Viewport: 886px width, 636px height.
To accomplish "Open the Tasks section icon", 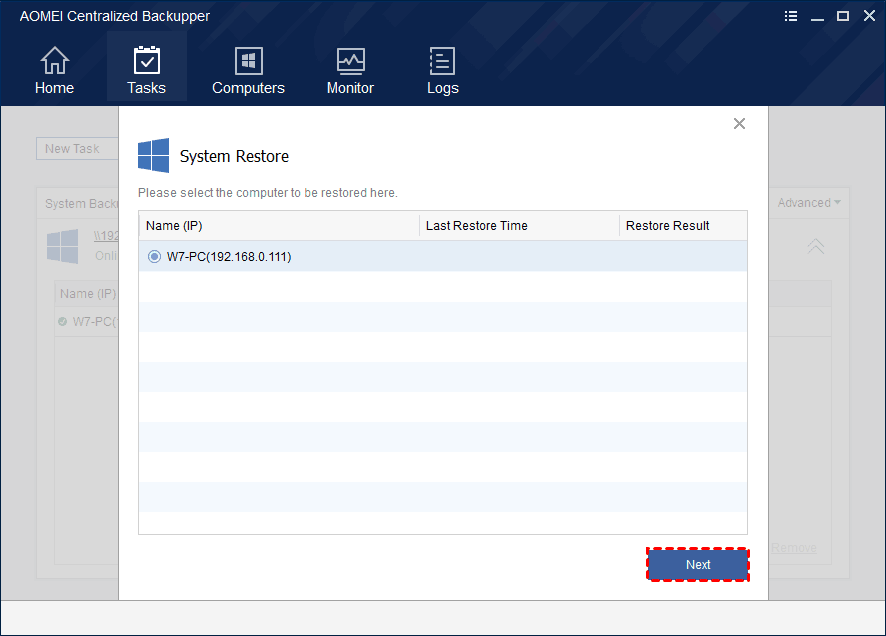I will [147, 62].
